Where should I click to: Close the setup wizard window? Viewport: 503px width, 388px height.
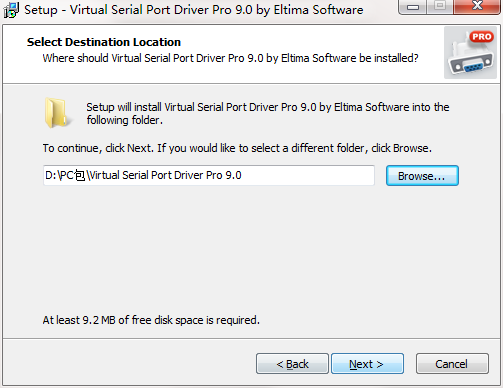477,7
